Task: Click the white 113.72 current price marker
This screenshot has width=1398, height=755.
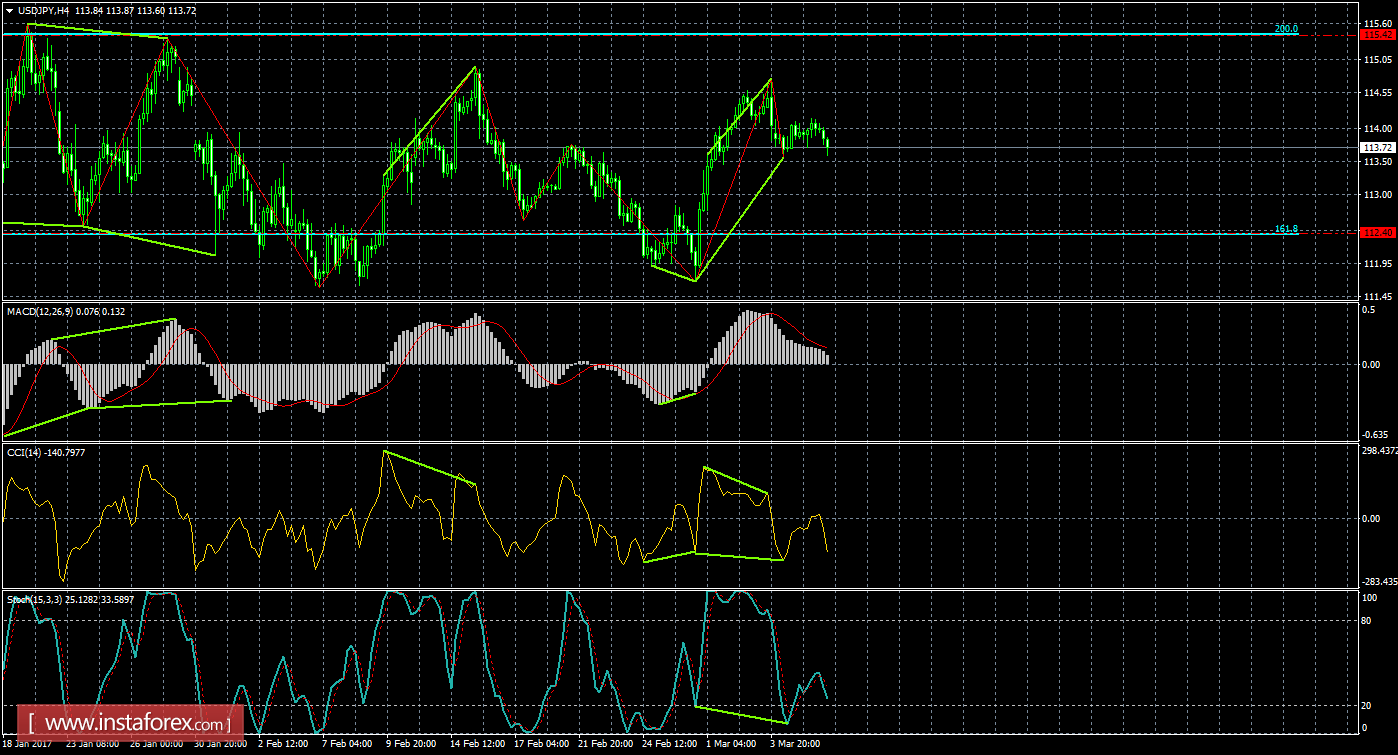Action: pos(1379,147)
